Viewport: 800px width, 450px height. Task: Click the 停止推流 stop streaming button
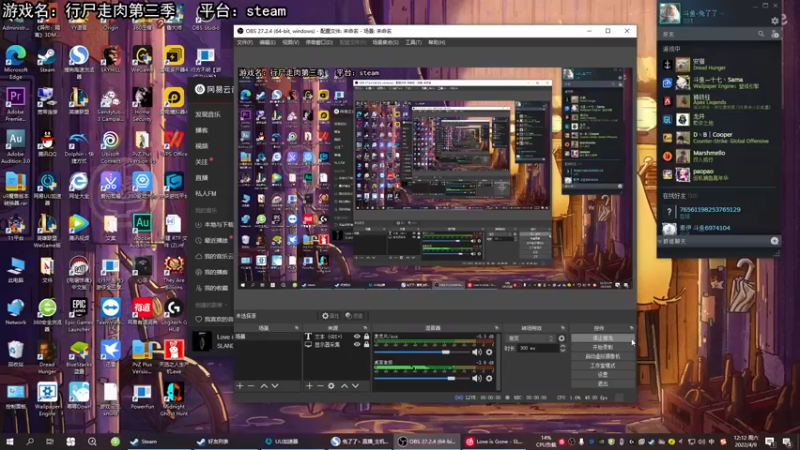tap(603, 338)
